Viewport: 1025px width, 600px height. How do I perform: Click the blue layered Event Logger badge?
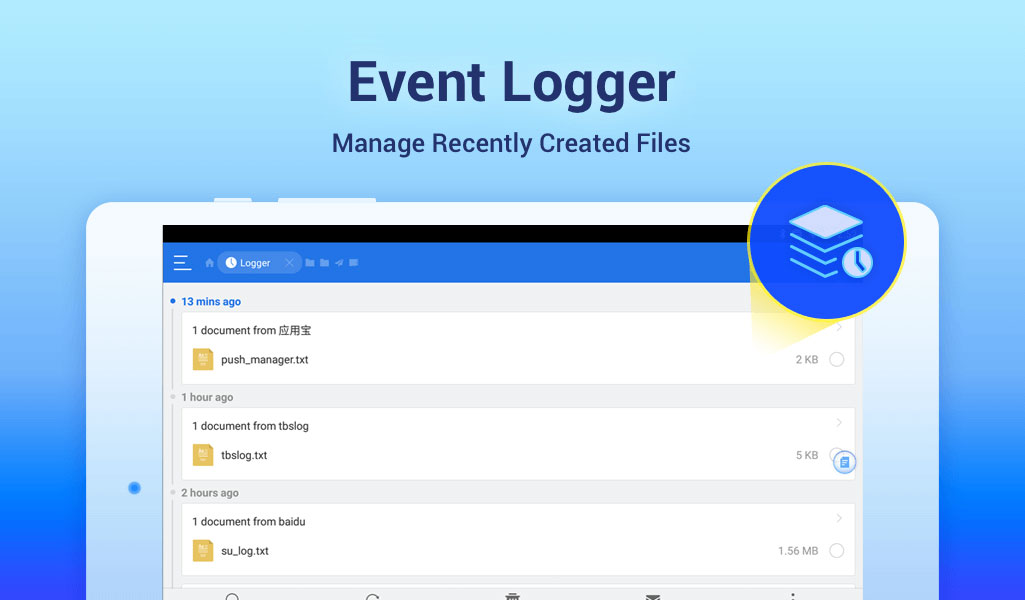click(825, 241)
